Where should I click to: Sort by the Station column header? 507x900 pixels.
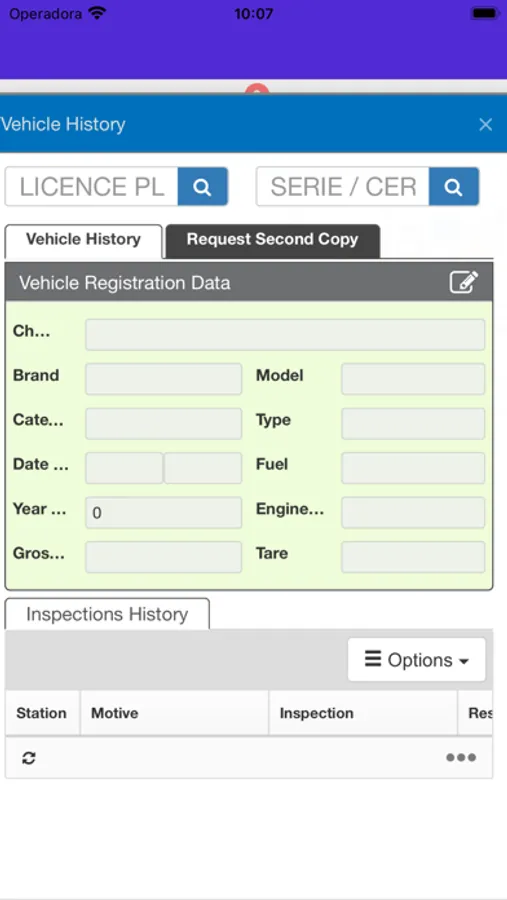click(x=42, y=713)
